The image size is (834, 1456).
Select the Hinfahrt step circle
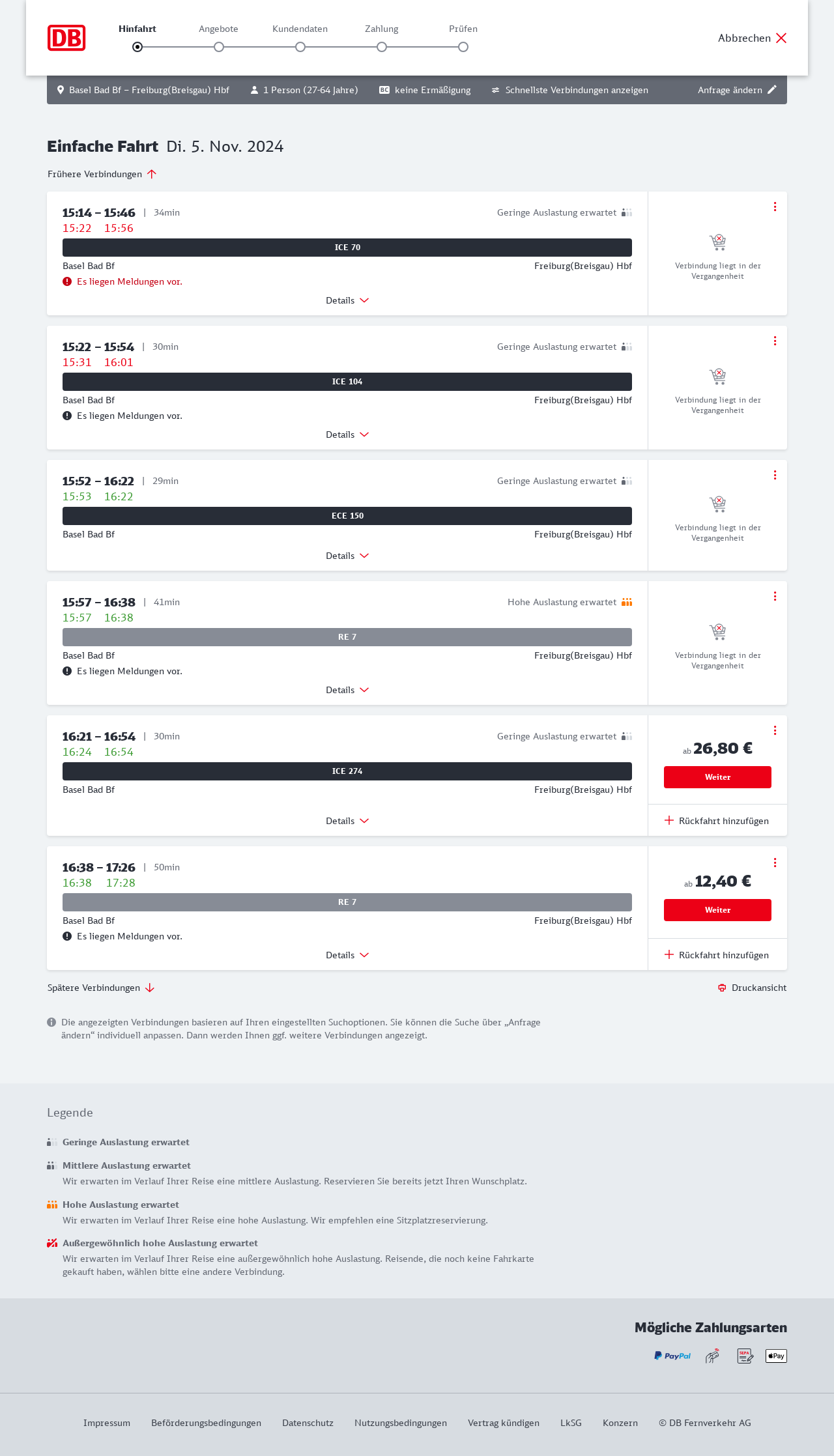[137, 47]
